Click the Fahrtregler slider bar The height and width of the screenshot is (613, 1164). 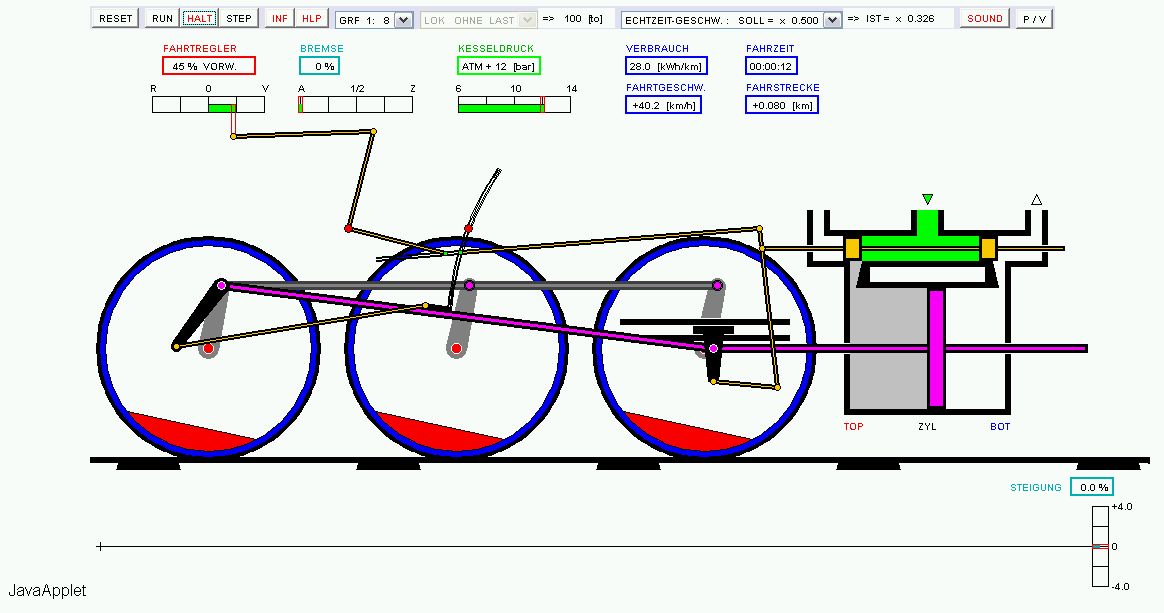point(210,105)
